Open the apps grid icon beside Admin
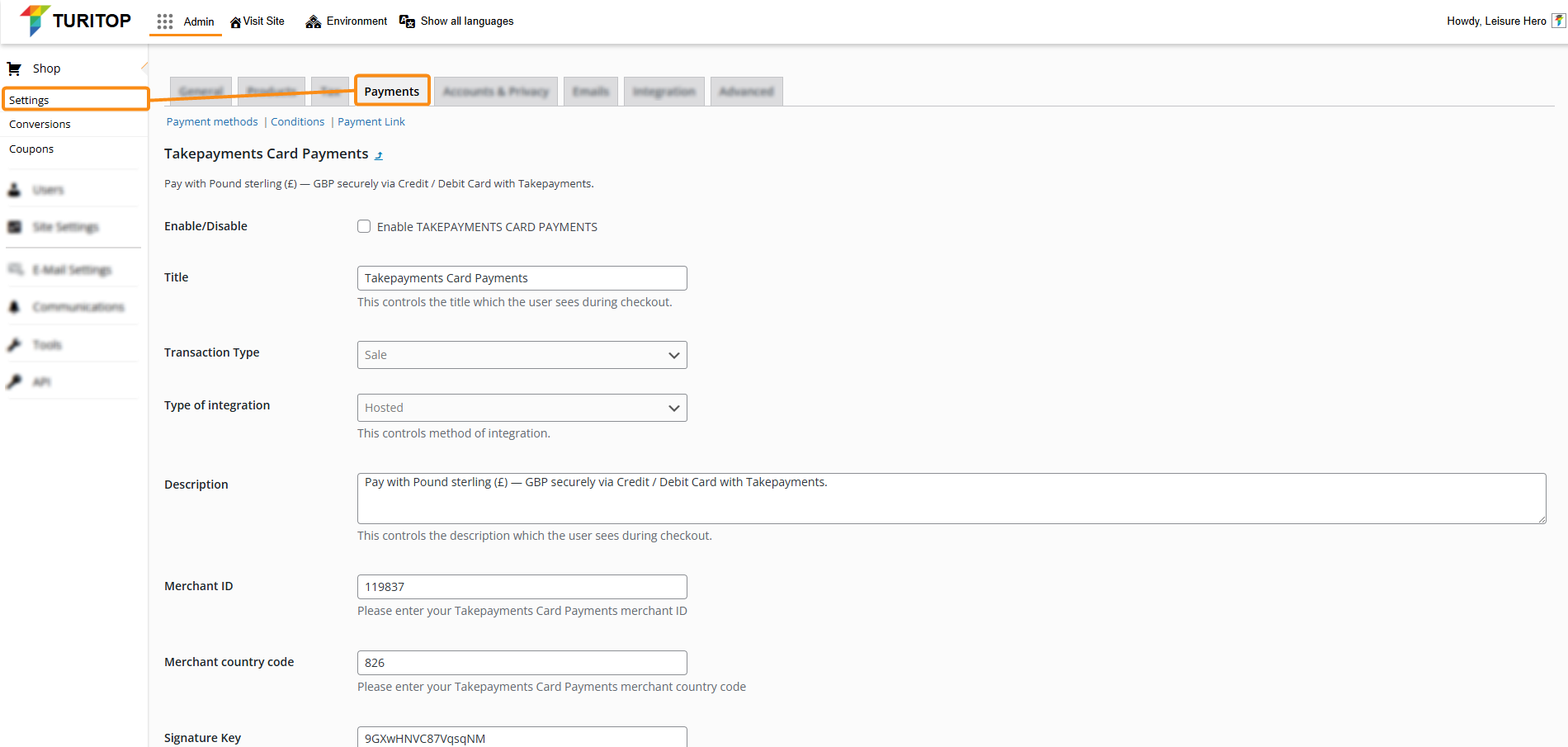1568x747 pixels. 165,21
